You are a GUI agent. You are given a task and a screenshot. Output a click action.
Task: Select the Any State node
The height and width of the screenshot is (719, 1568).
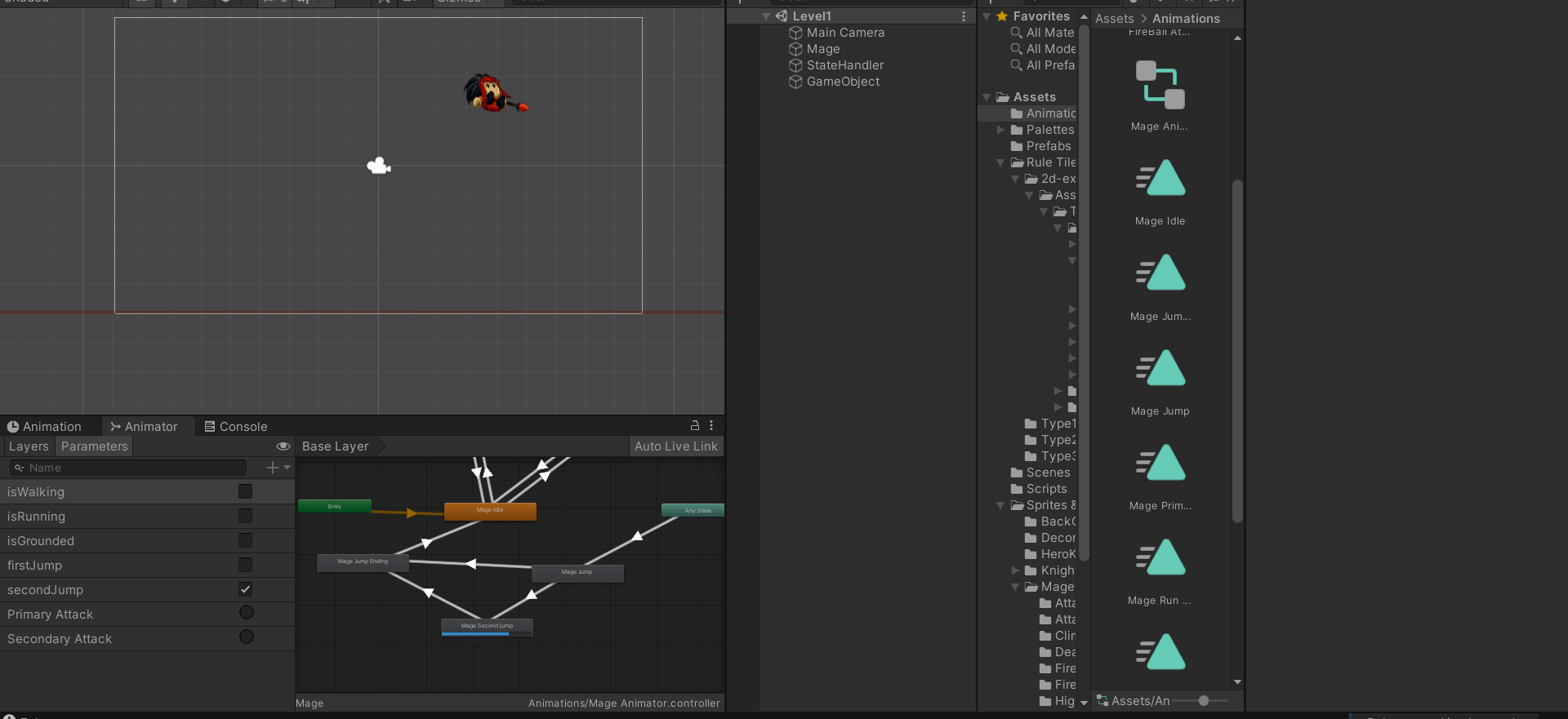(x=693, y=510)
